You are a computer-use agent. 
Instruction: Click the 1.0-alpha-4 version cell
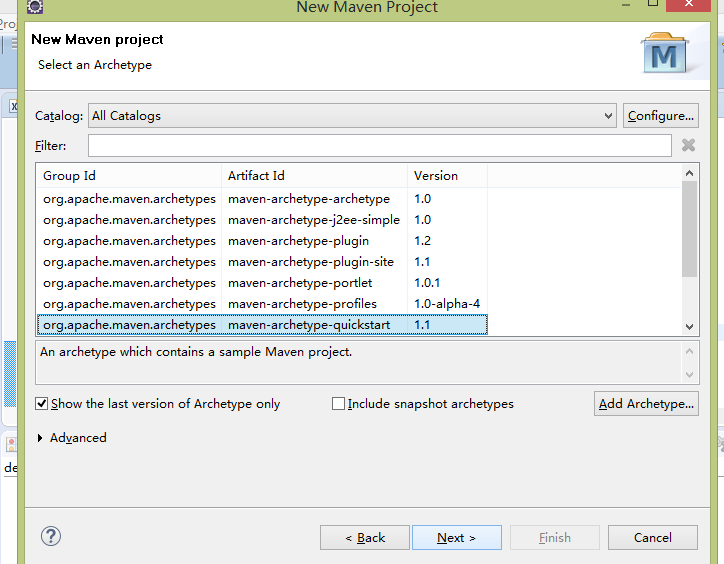446,304
